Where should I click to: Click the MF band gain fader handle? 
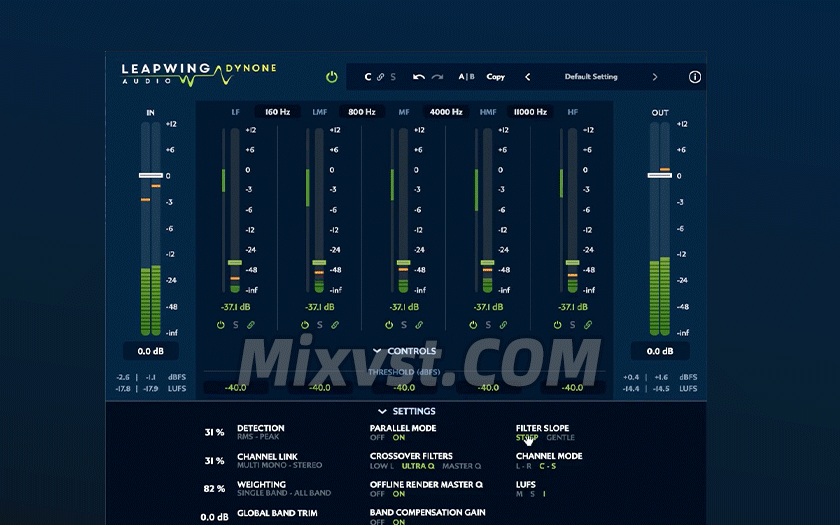pyautogui.click(x=403, y=262)
